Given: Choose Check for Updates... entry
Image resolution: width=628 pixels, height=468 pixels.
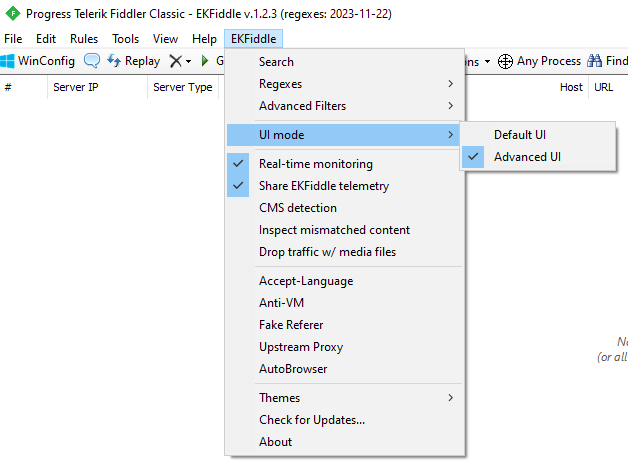Looking at the screenshot, I should pyautogui.click(x=346, y=420).
